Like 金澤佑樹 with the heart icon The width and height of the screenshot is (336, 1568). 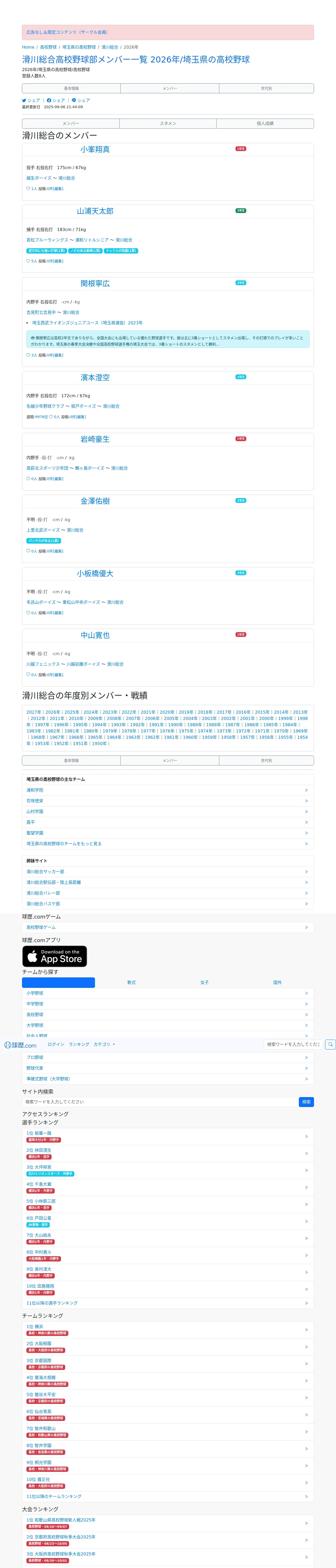click(x=28, y=551)
